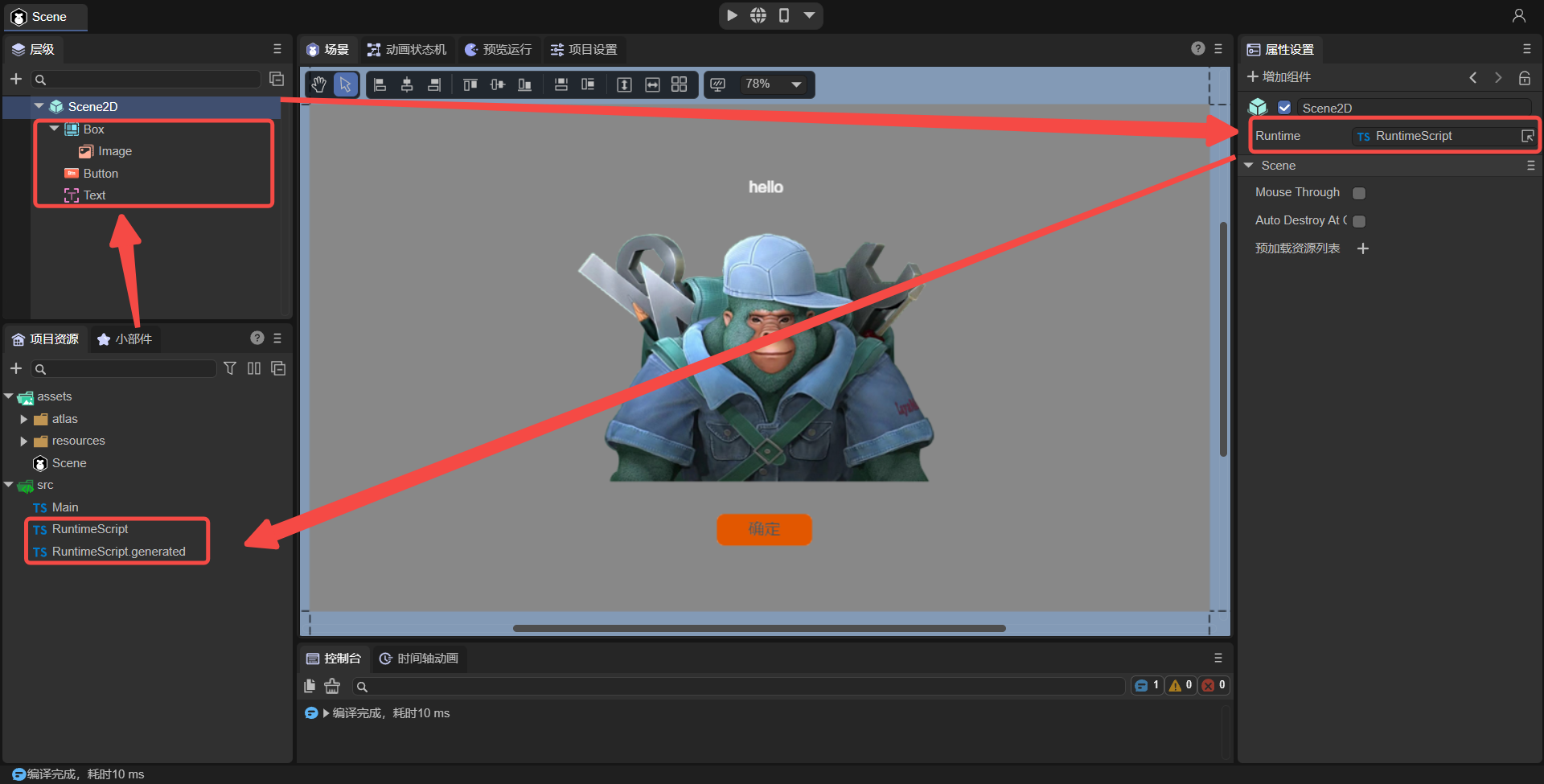
Task: Click the lock icon in properties panel
Action: [x=1524, y=78]
